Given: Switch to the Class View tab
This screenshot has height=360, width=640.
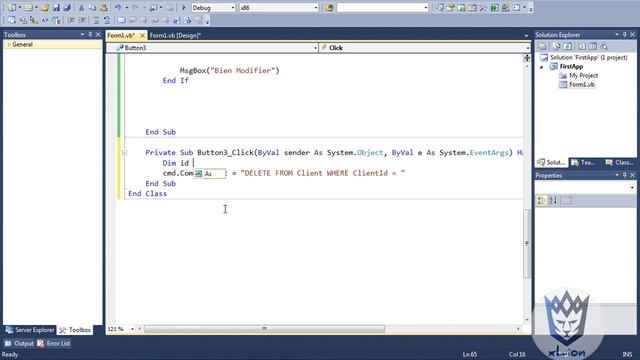Looking at the screenshot, I should click(620, 162).
